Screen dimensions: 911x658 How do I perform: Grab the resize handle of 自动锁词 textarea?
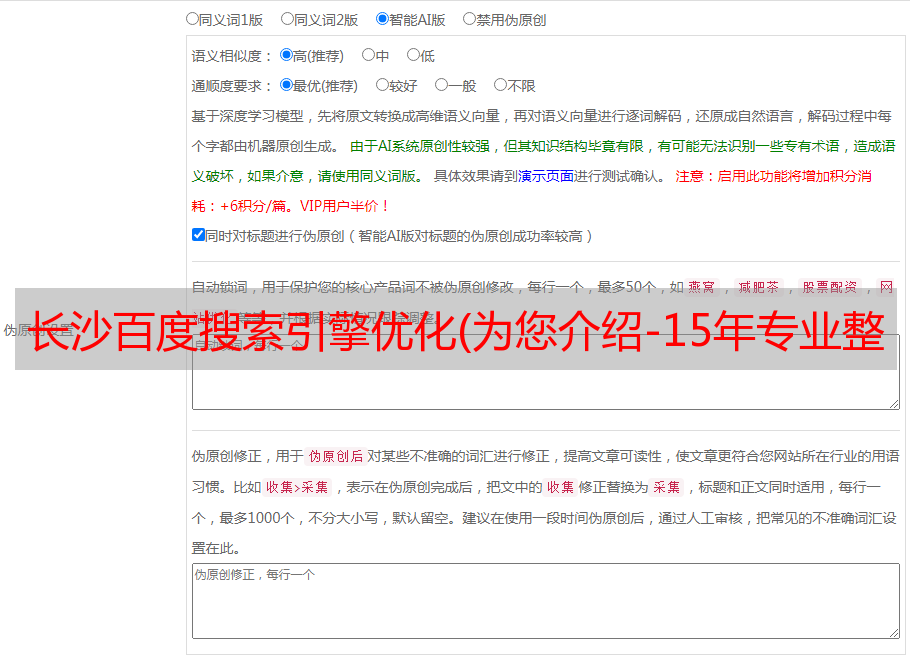[x=894, y=404]
